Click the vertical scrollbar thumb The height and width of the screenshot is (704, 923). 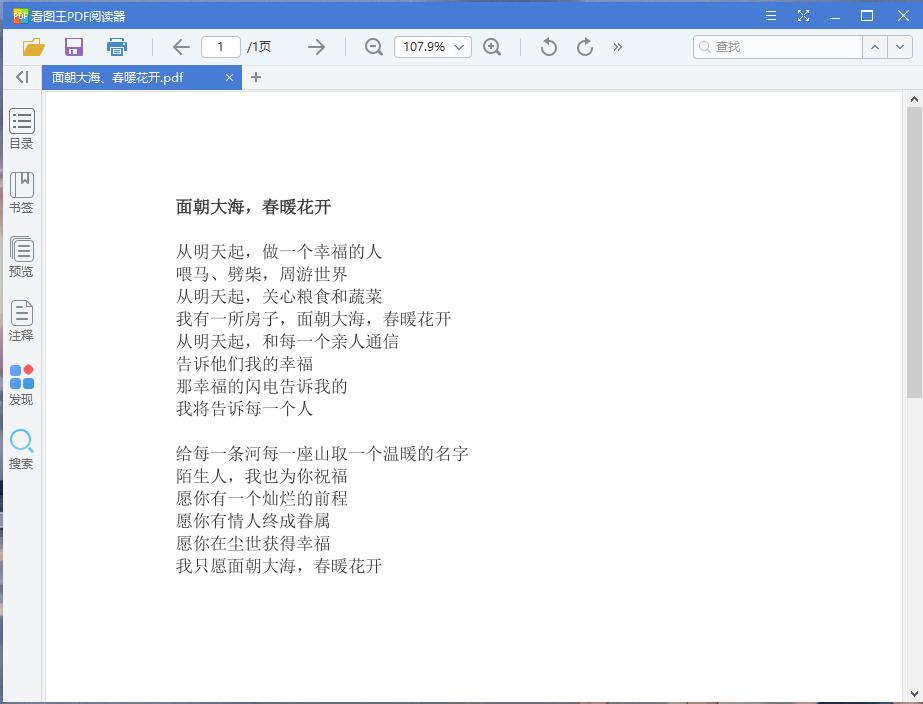click(914, 252)
